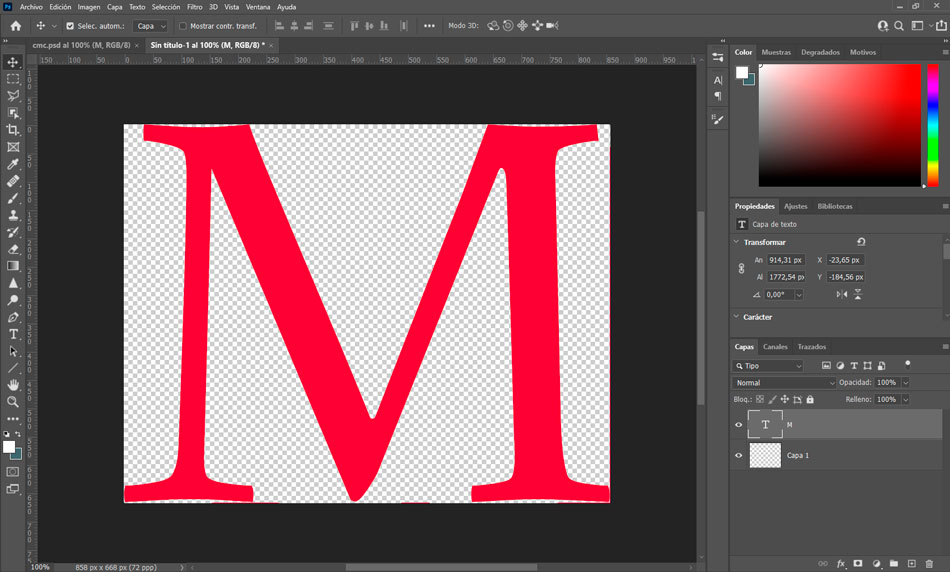Switch to the Canales tab
The width and height of the screenshot is (950, 572).
pyautogui.click(x=775, y=347)
